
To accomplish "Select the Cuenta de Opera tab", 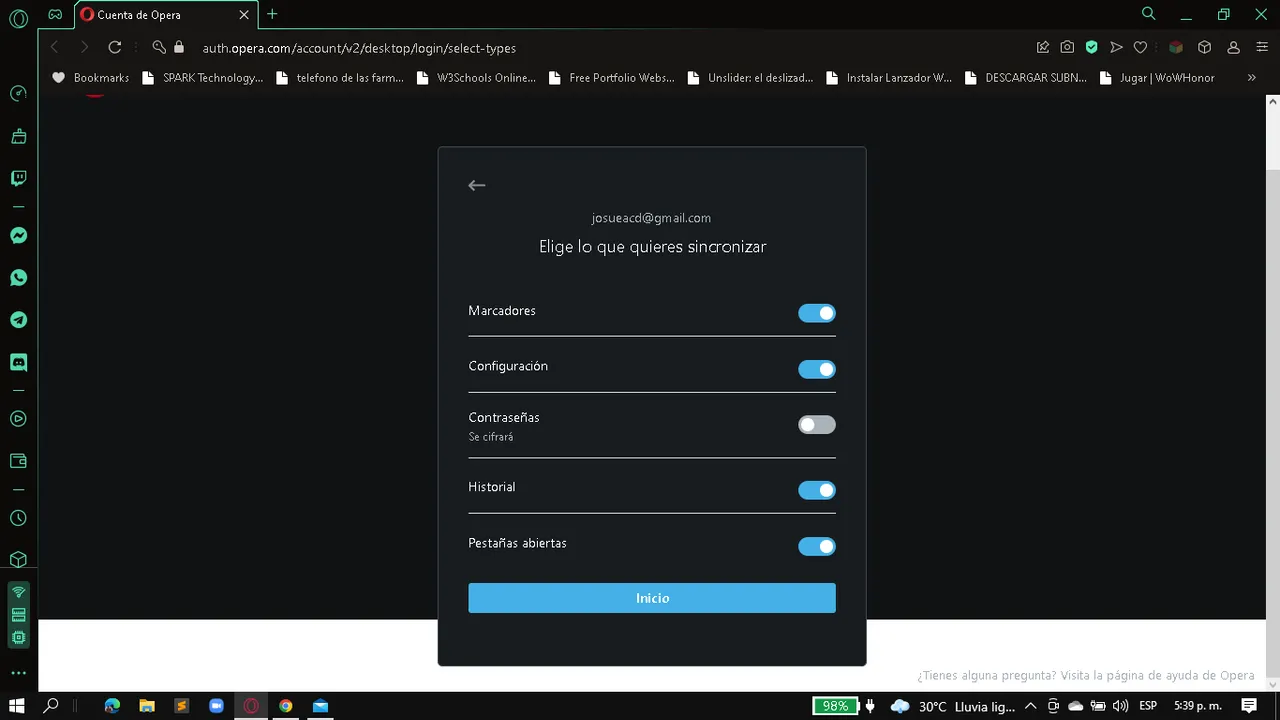I will [x=165, y=15].
